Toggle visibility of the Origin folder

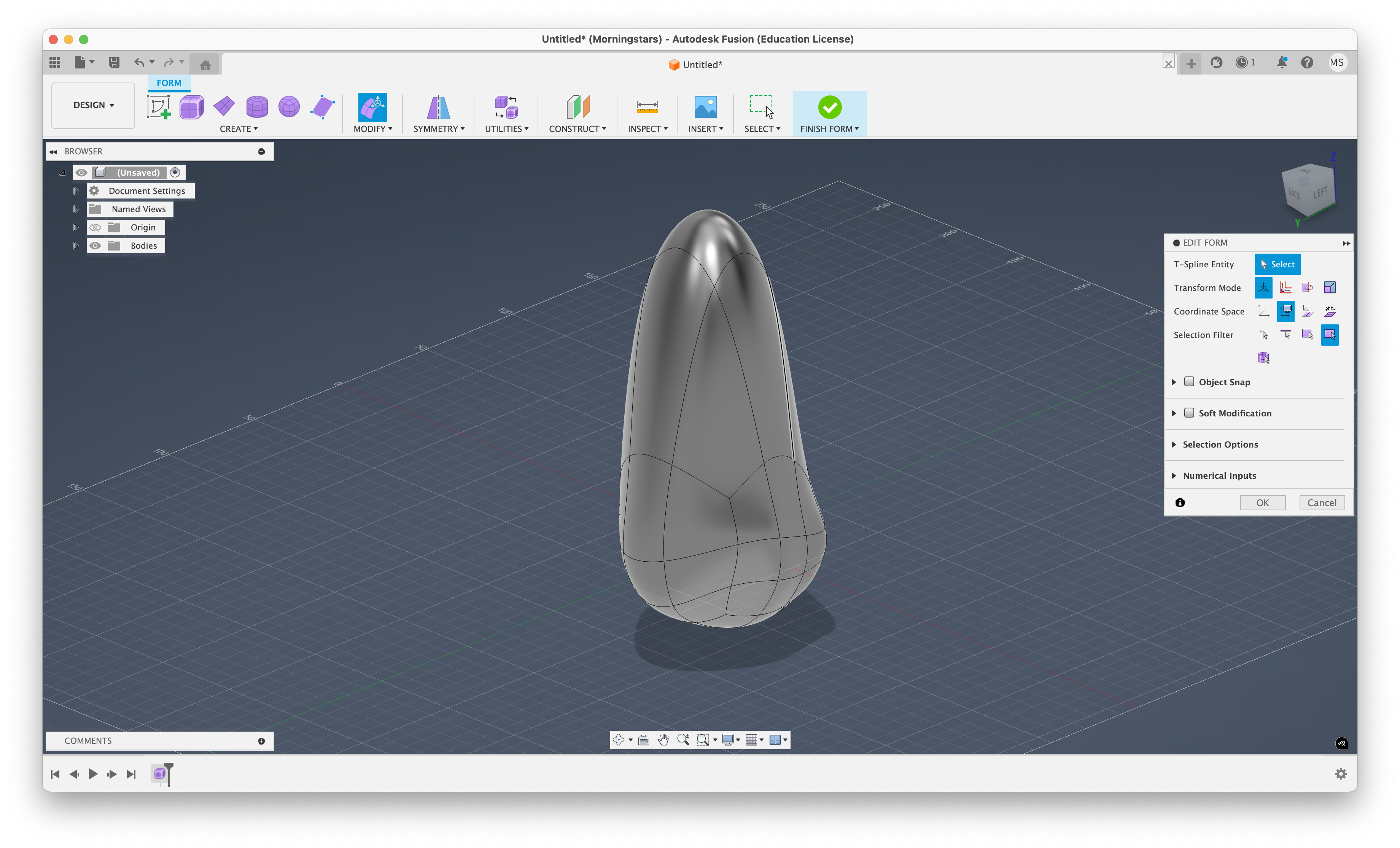[95, 227]
